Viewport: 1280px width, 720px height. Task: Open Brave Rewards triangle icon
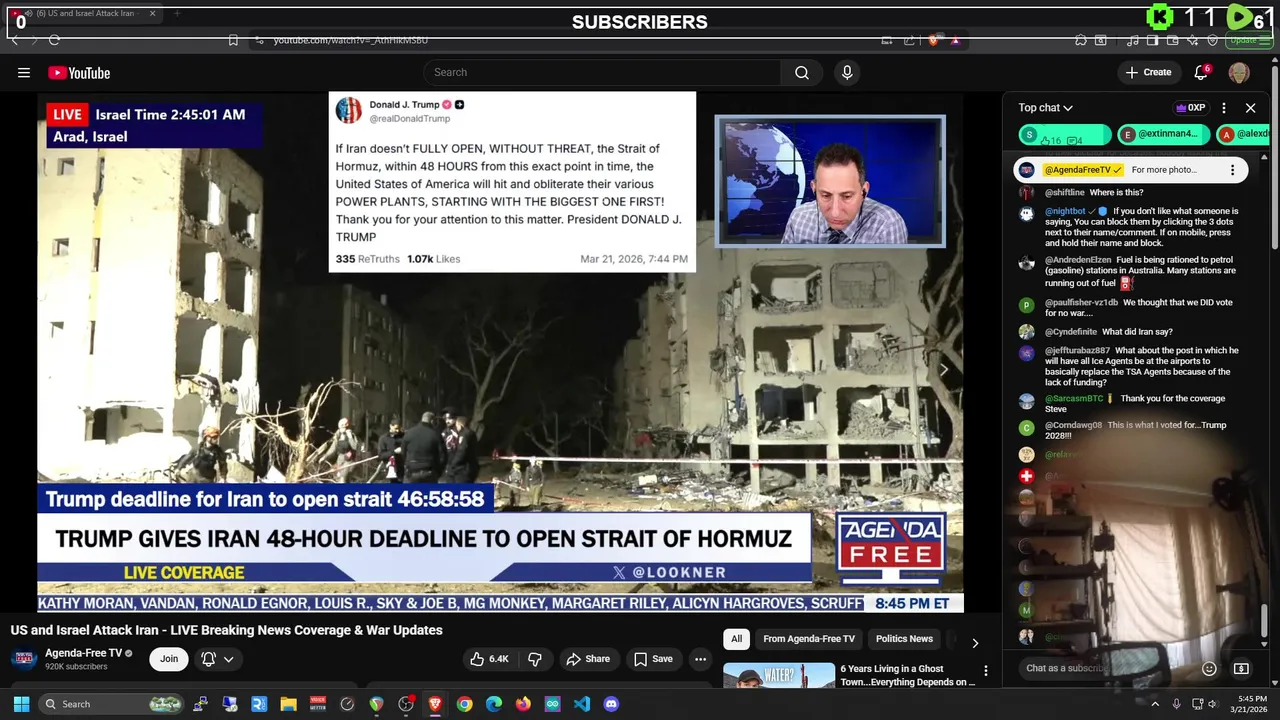click(x=955, y=40)
